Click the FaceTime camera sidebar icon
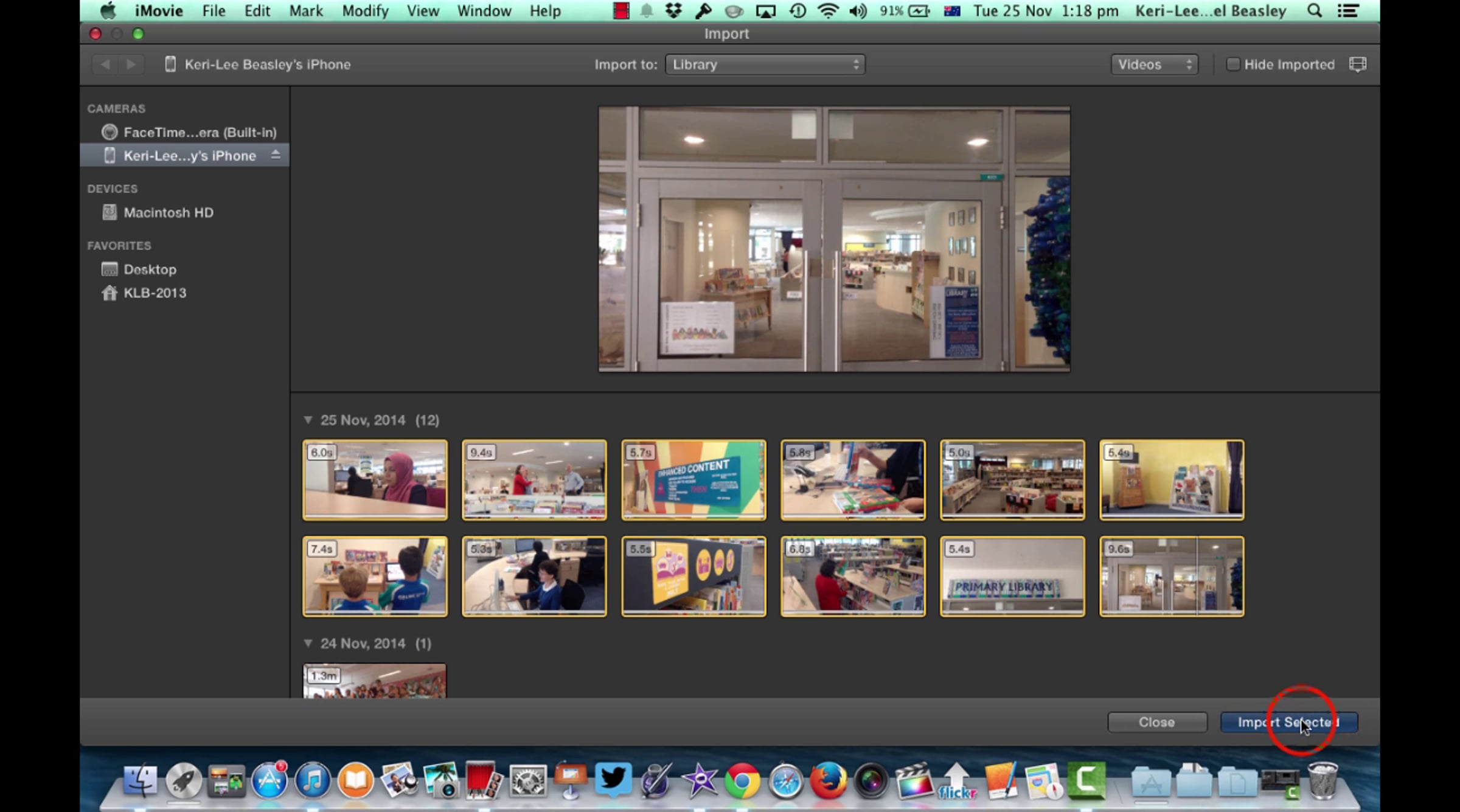 [109, 132]
